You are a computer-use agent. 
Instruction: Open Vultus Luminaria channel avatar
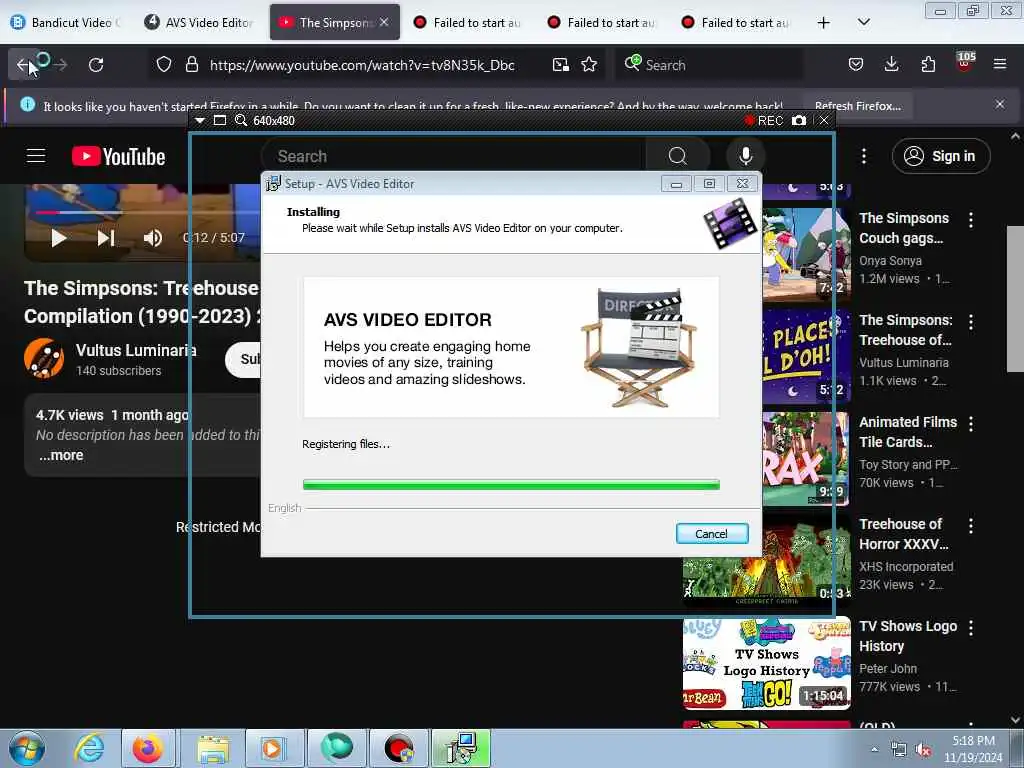pyautogui.click(x=44, y=358)
